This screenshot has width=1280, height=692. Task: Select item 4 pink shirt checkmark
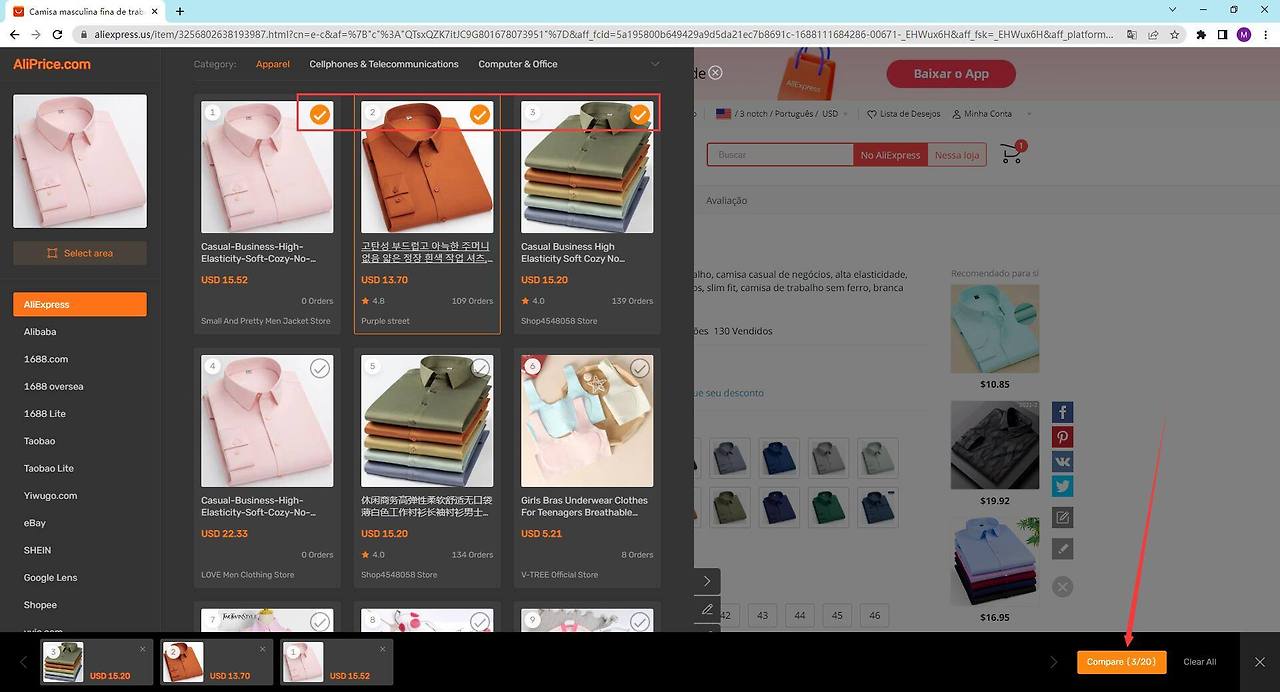pyautogui.click(x=320, y=368)
